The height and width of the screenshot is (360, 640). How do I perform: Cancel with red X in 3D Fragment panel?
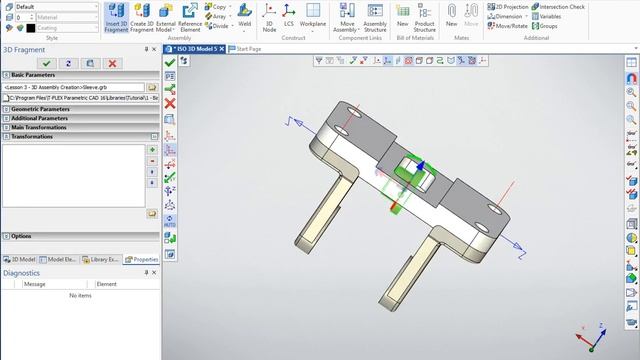(112, 63)
